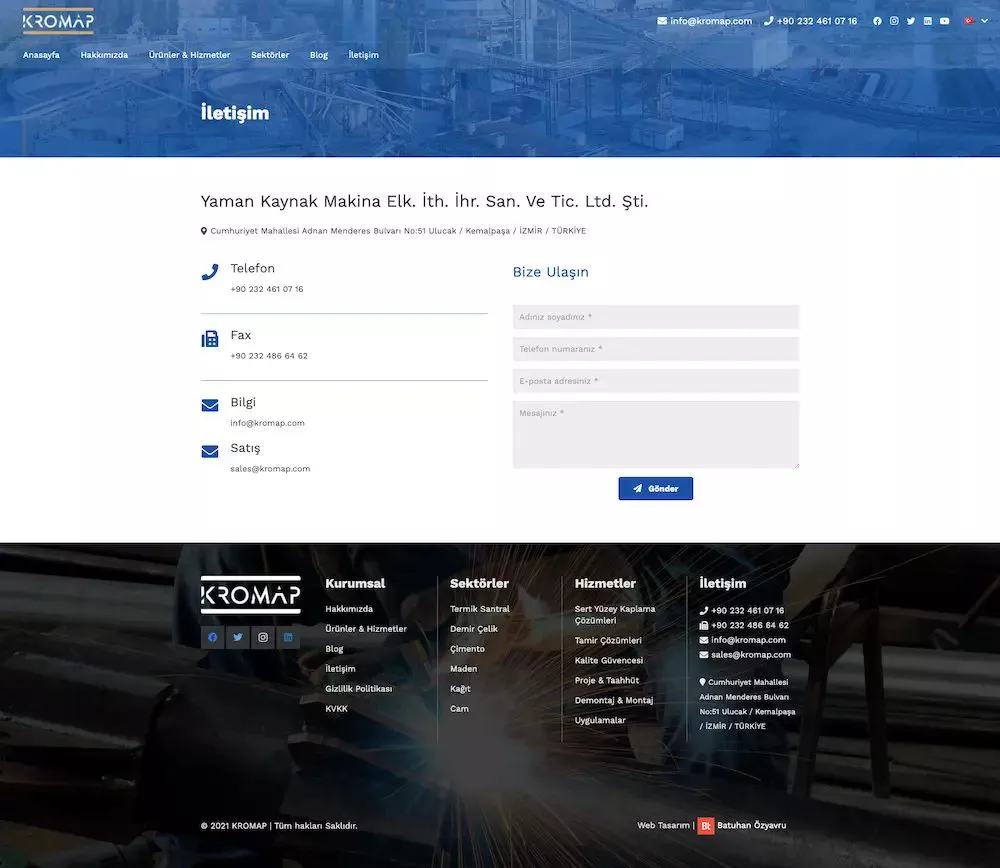Click the header email info@kromap.com
Viewport: 1000px width, 868px height.
[x=710, y=21]
